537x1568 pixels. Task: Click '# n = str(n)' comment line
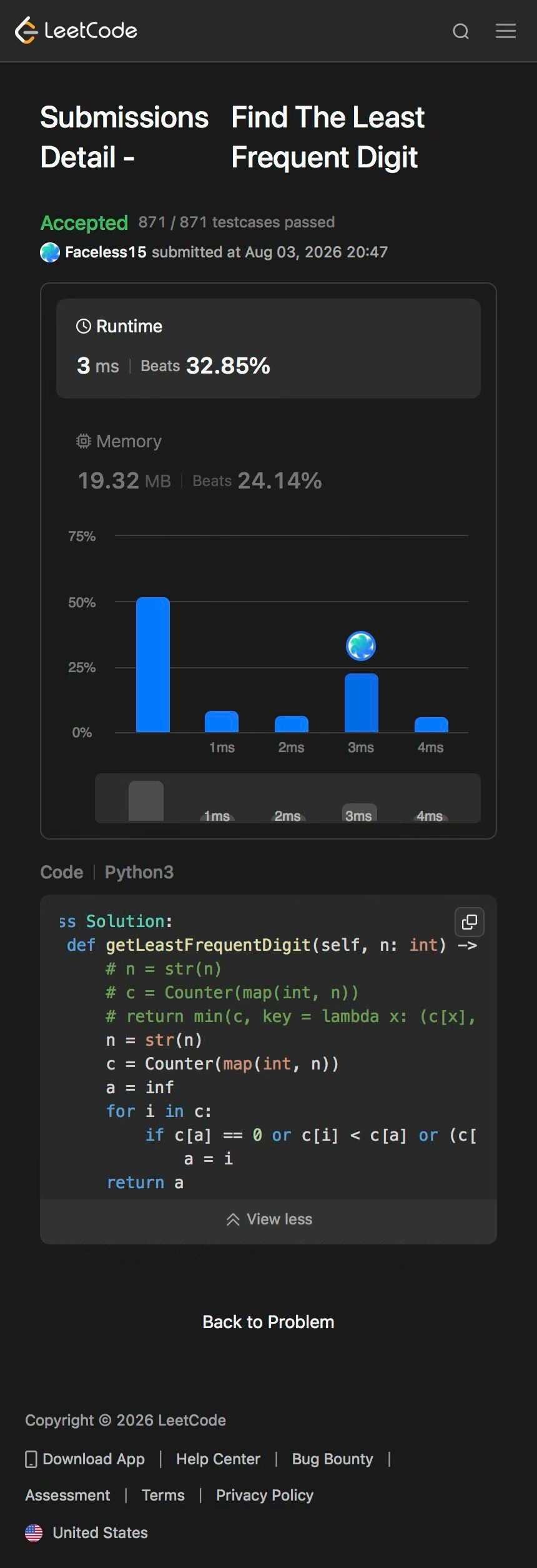click(x=164, y=969)
